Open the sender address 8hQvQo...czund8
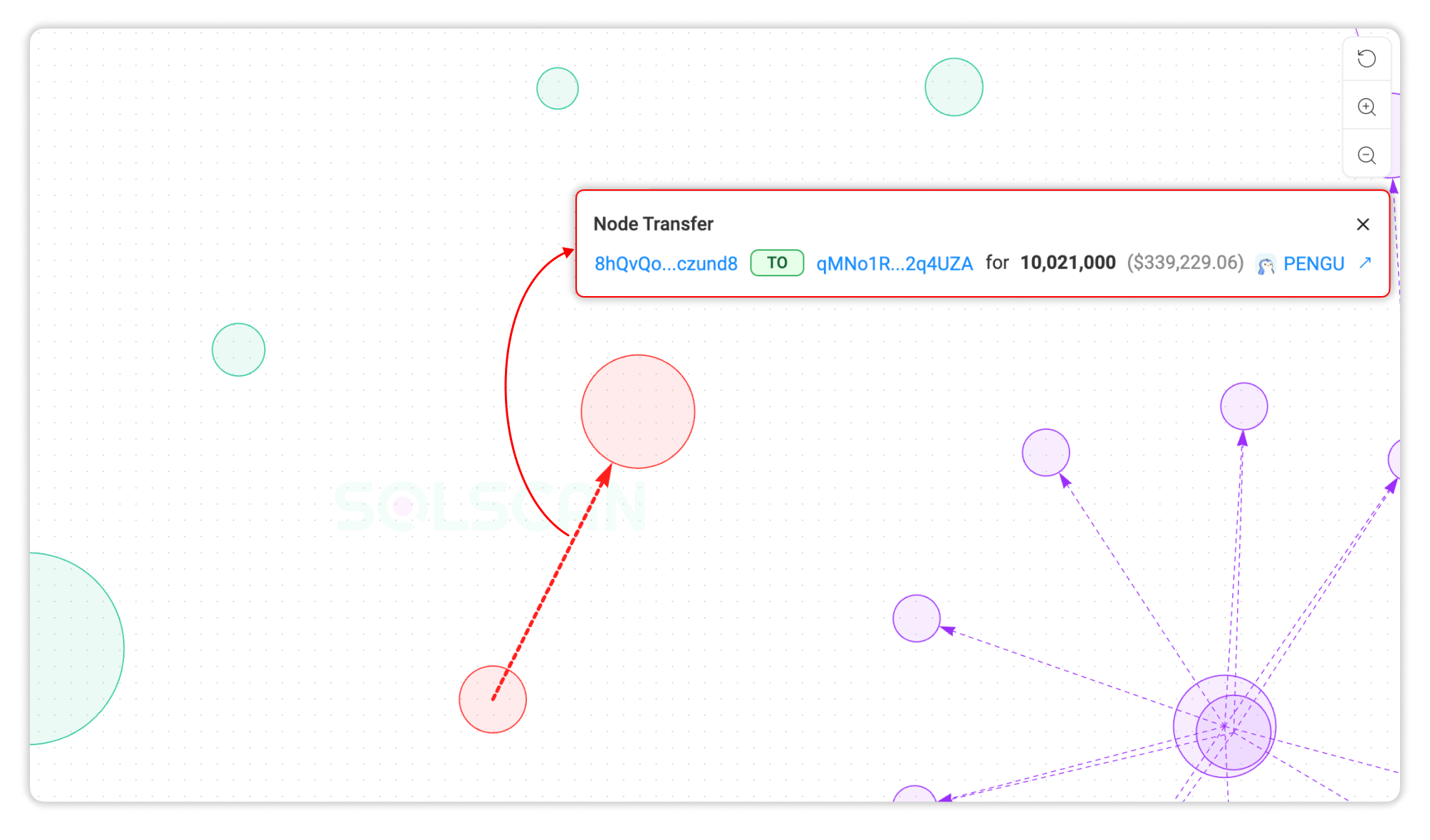 pyautogui.click(x=665, y=263)
